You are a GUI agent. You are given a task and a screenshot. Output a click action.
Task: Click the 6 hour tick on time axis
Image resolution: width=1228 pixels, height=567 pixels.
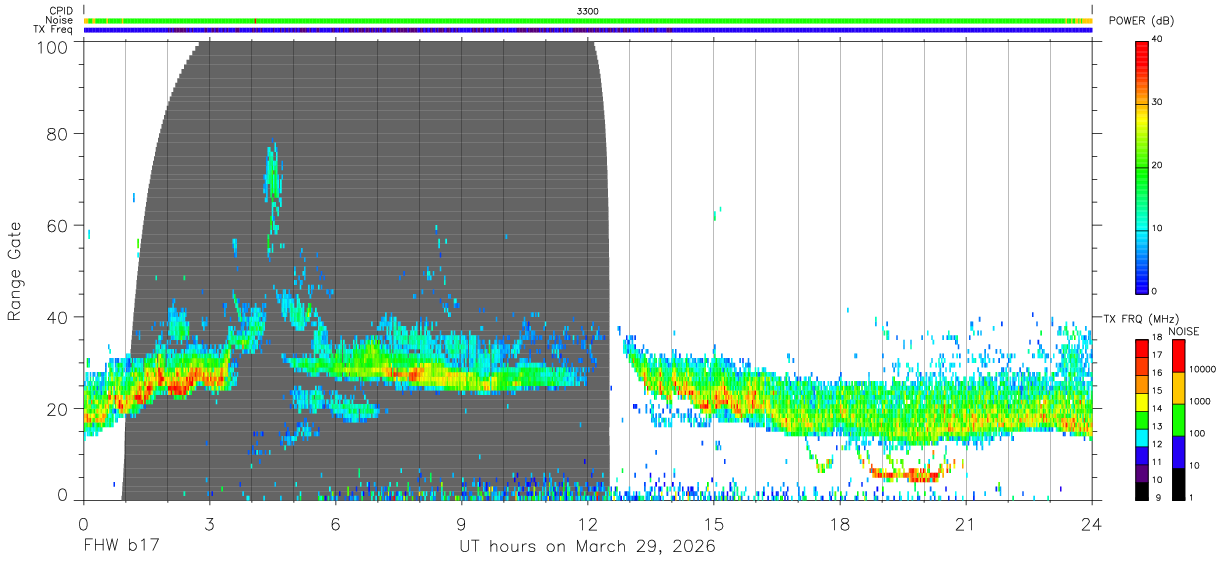click(x=336, y=523)
